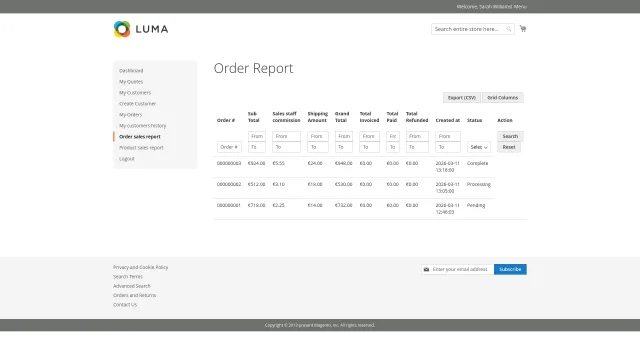Screen dimensions: 640x360
Task: Click the Luma logo icon
Action: click(122, 29)
